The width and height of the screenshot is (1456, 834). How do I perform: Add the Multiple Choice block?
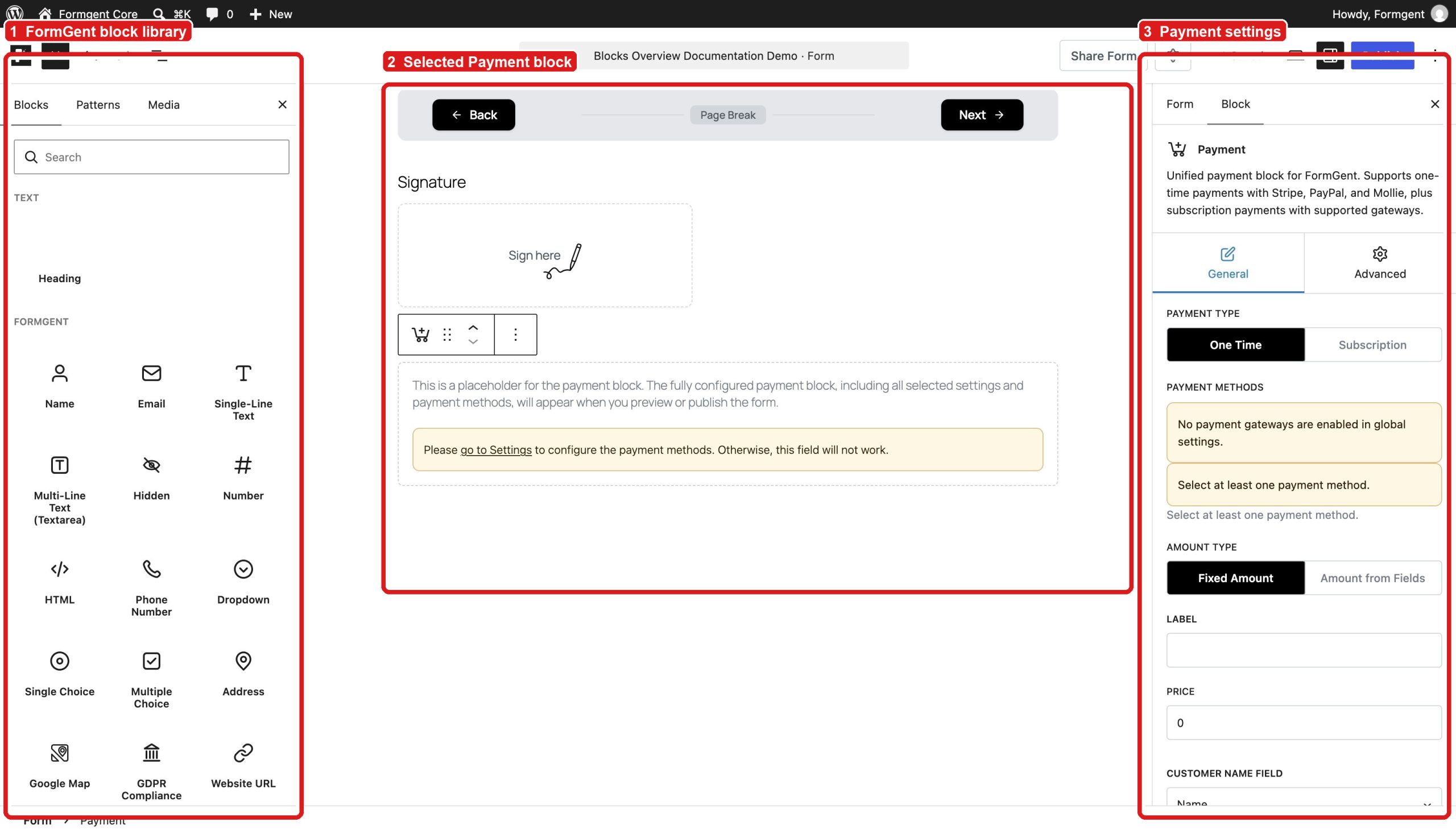click(151, 679)
